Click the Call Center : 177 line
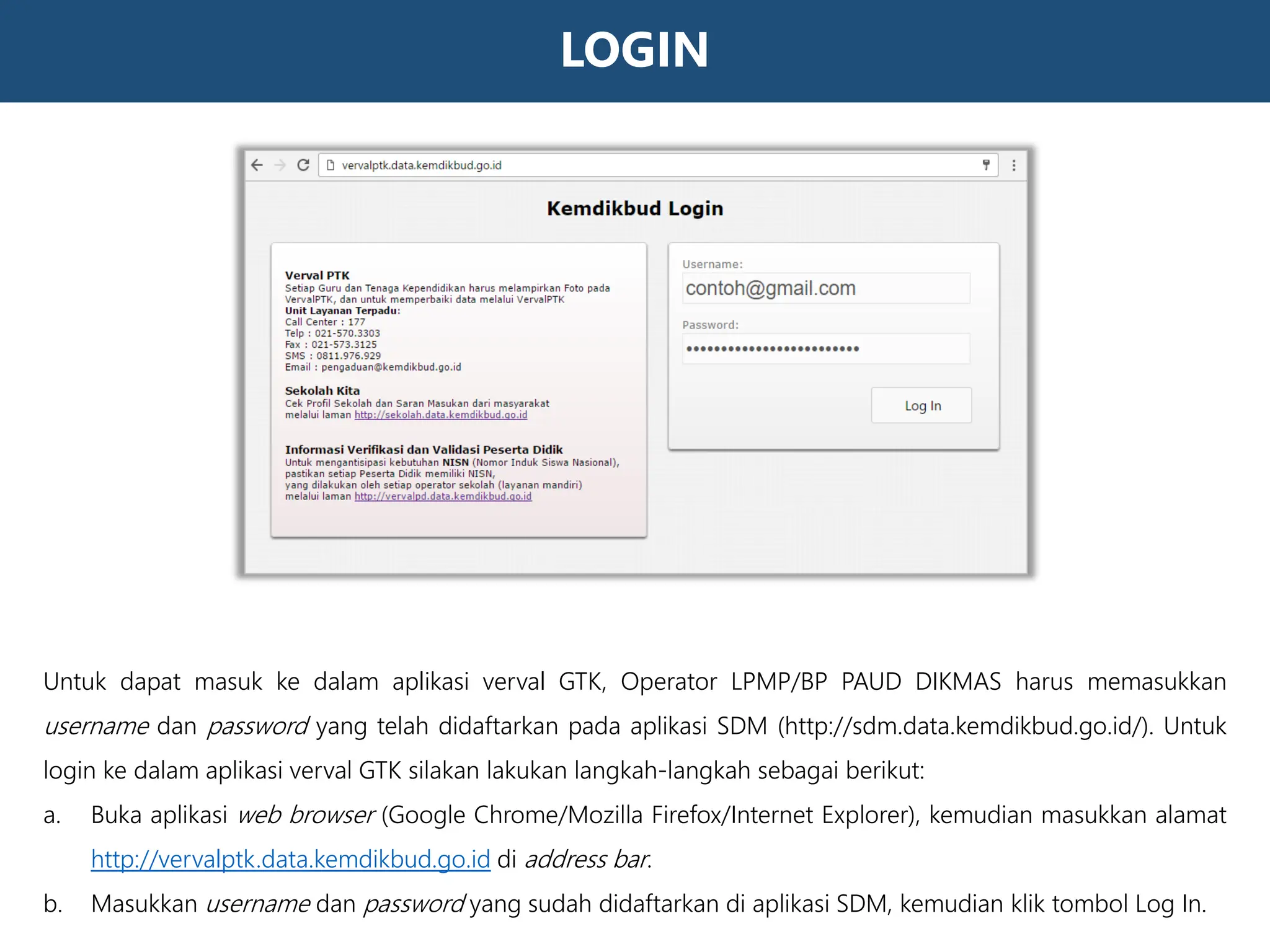The height and width of the screenshot is (952, 1270). tap(325, 322)
